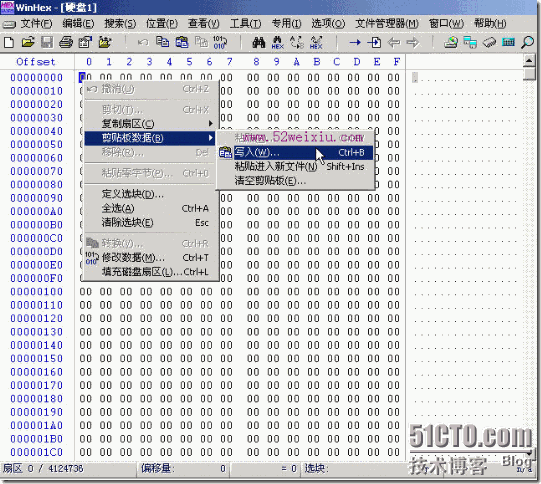This screenshot has height=484, width=541.
Task: Expand the 复制扇区(C) submenu arrow
Action: coord(210,124)
